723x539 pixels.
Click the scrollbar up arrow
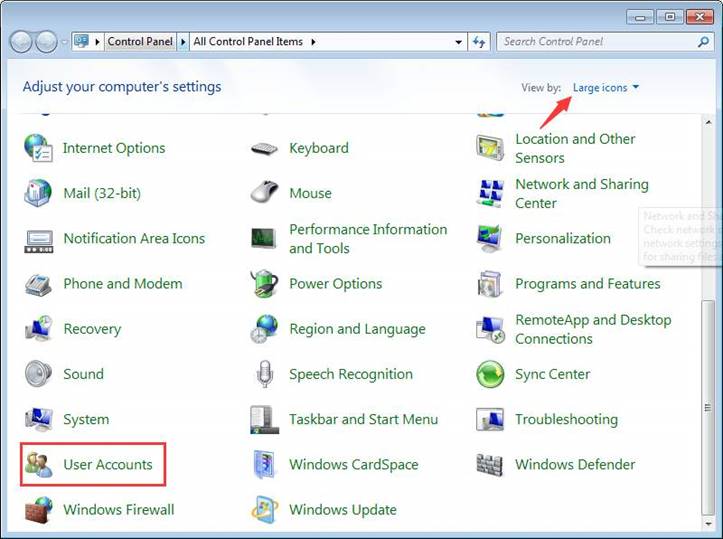pos(708,122)
